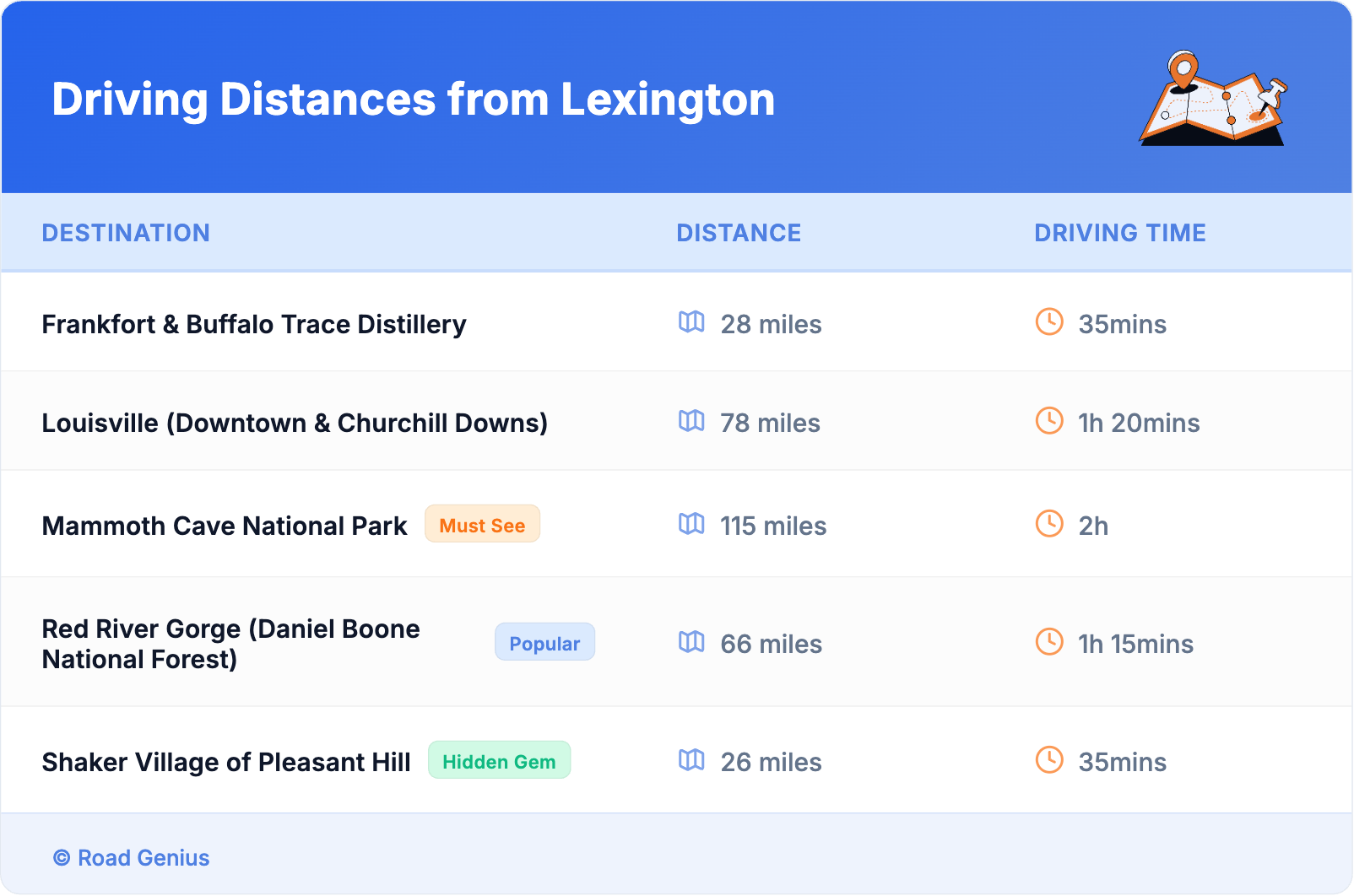Viewport: 1354px width, 896px height.
Task: Click the Hidden Gem badge
Action: pyautogui.click(x=499, y=761)
